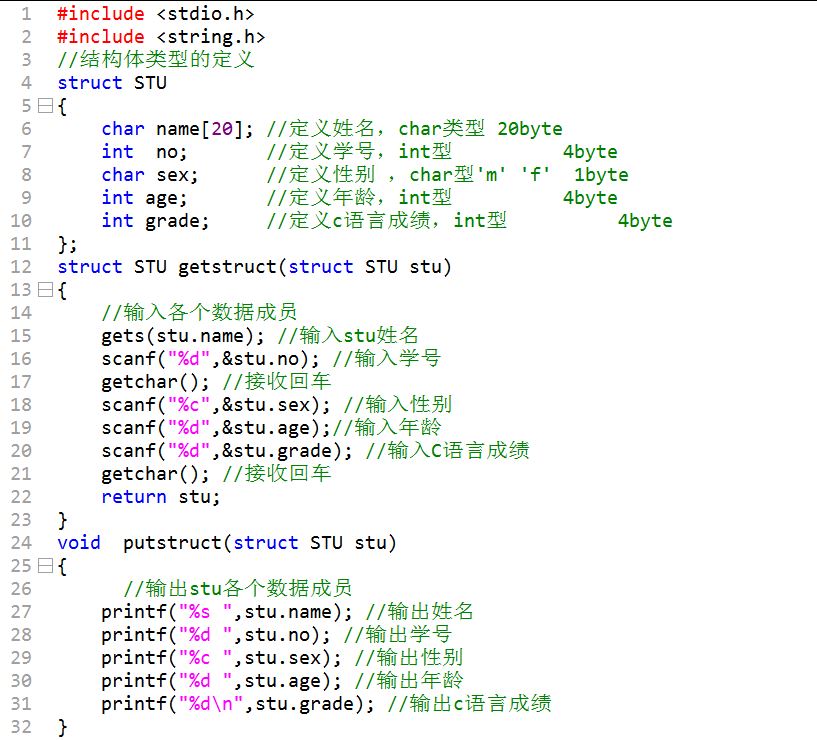Click comment '//输入各个数据成员'
The image size is (817, 740).
pyautogui.click(x=199, y=313)
